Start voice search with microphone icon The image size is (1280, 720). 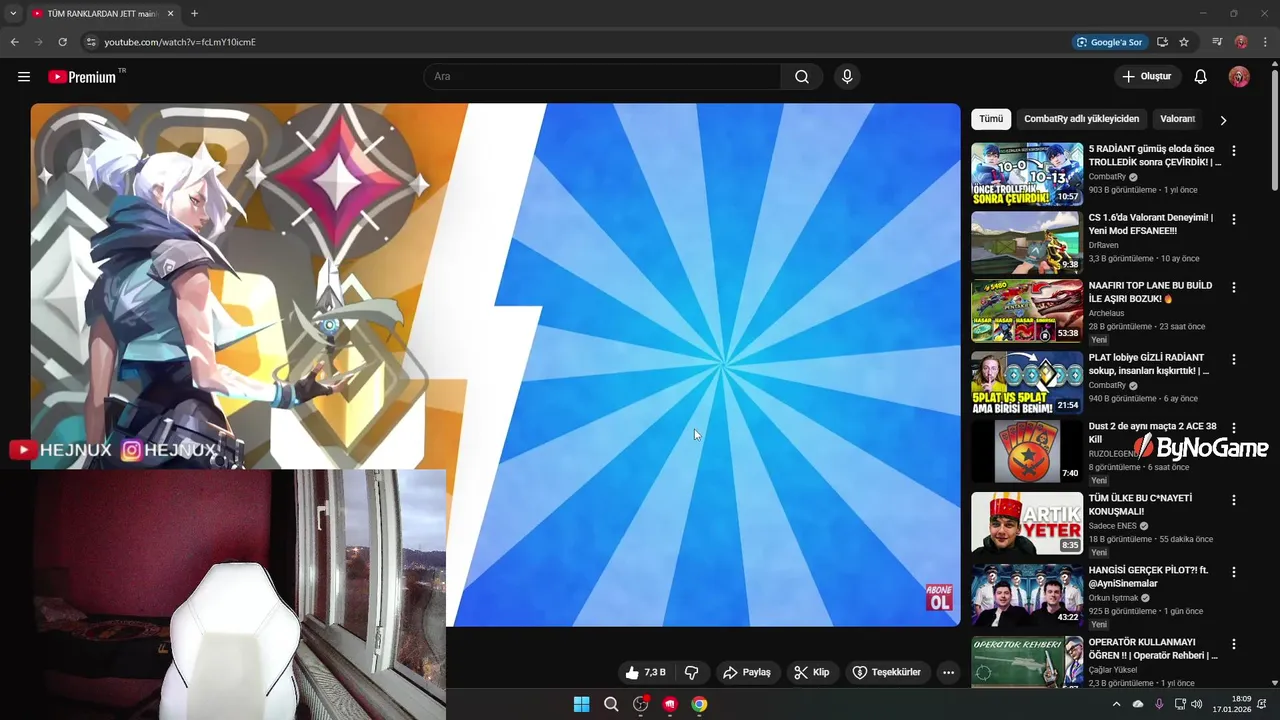click(x=847, y=77)
